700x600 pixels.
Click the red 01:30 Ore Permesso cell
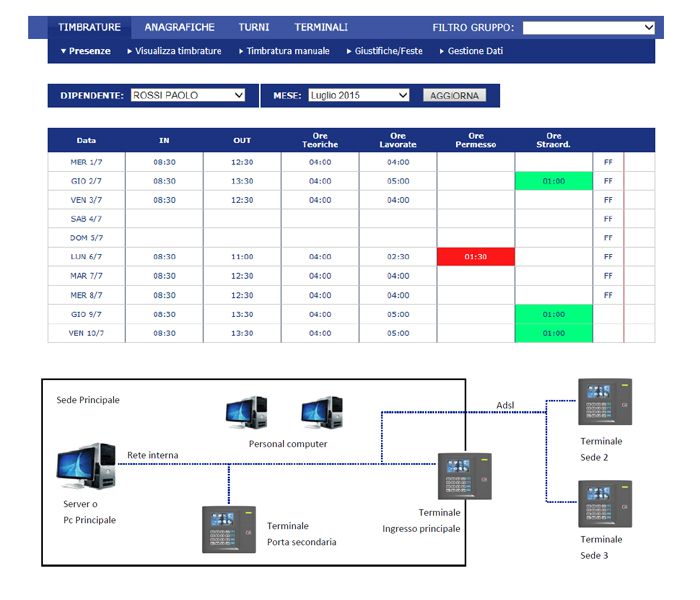[476, 257]
